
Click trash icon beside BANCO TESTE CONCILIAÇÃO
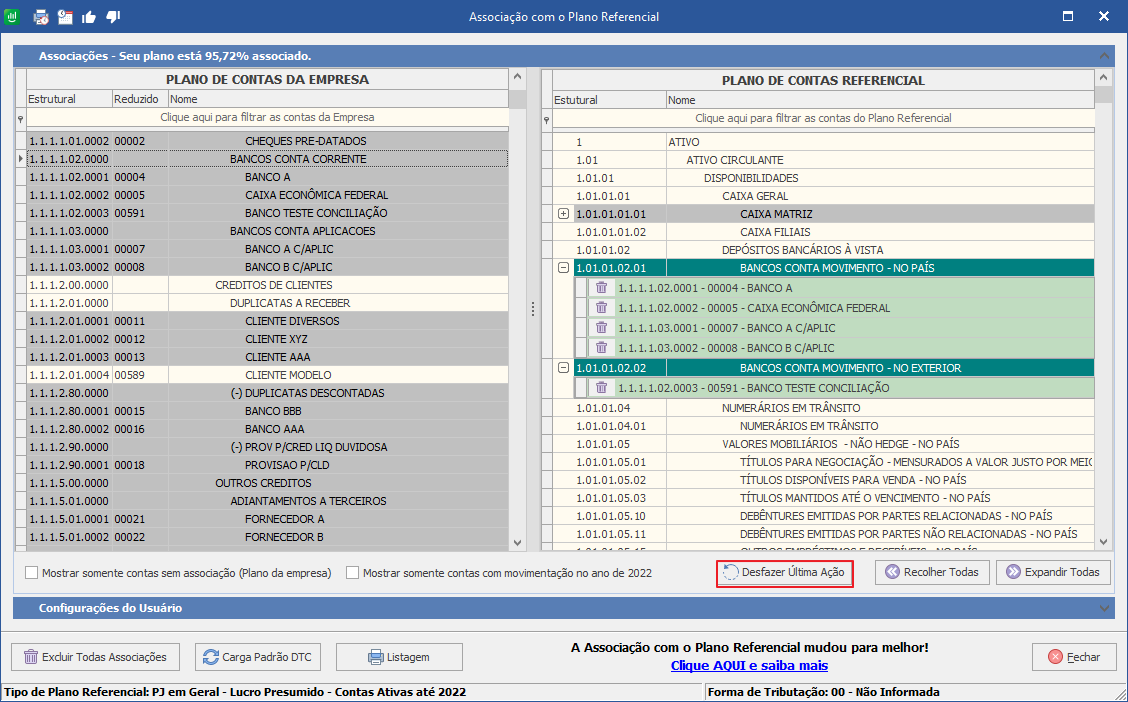click(x=601, y=388)
